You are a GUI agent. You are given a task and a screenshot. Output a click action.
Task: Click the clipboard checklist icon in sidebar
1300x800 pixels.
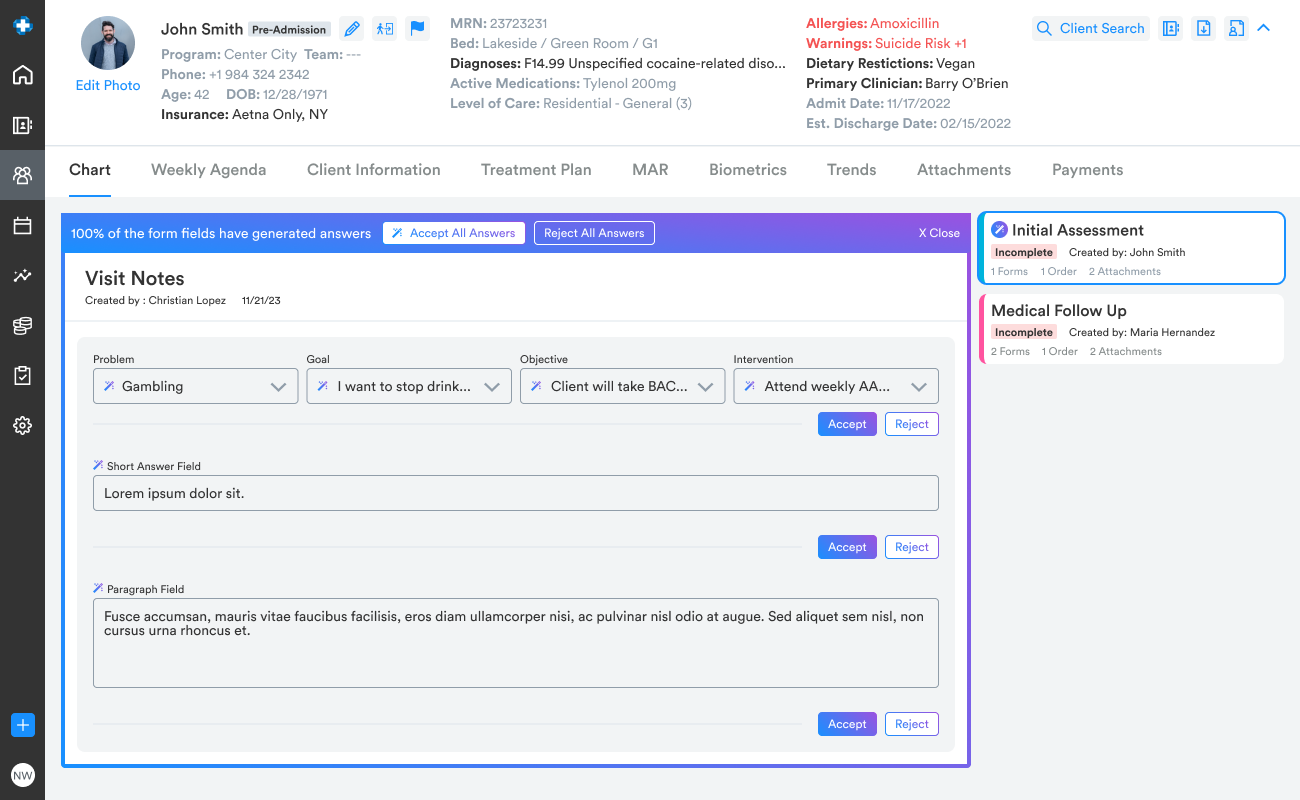(22, 376)
